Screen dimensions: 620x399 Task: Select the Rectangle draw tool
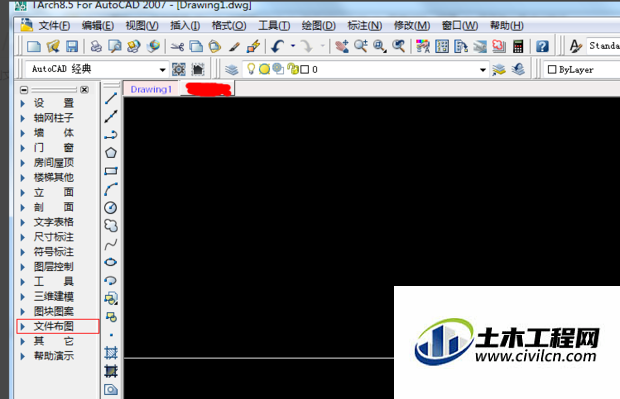(x=111, y=171)
